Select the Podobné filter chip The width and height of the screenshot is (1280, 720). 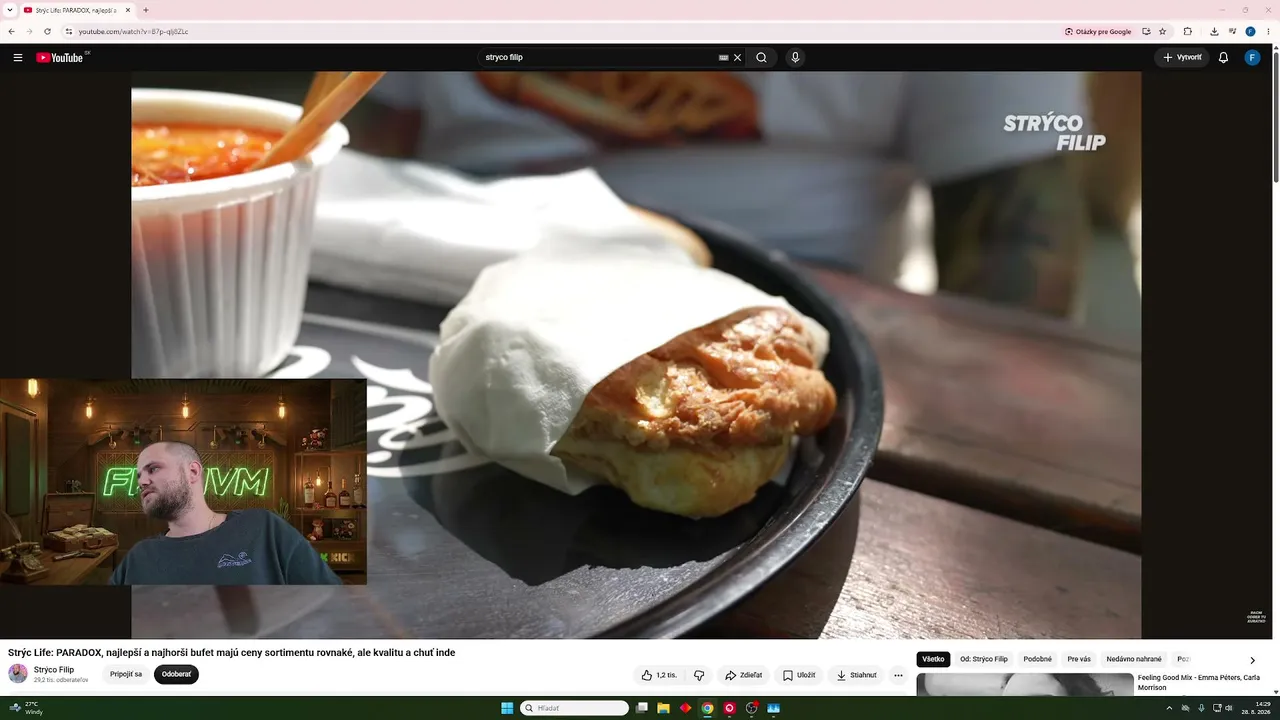point(1038,660)
